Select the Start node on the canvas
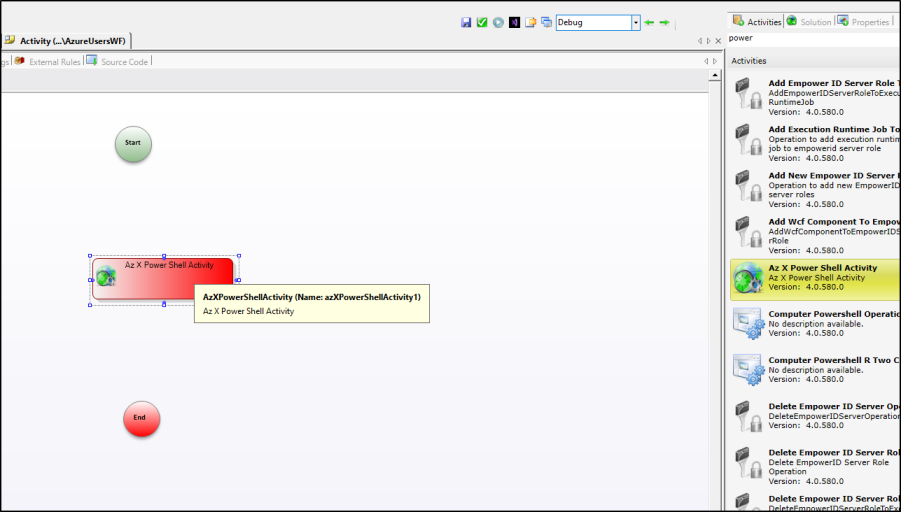901x512 pixels. [133, 144]
